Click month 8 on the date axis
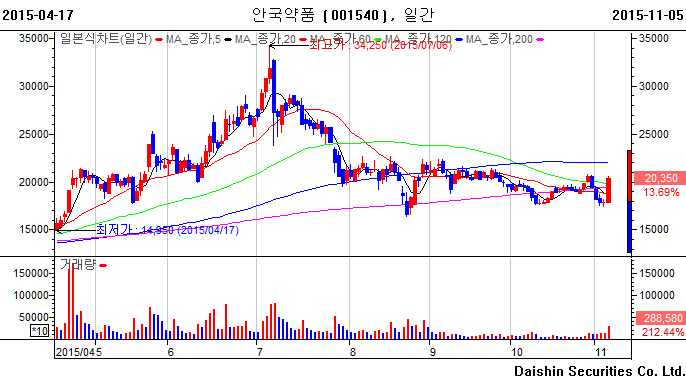The width and height of the screenshot is (686, 383). tap(353, 352)
